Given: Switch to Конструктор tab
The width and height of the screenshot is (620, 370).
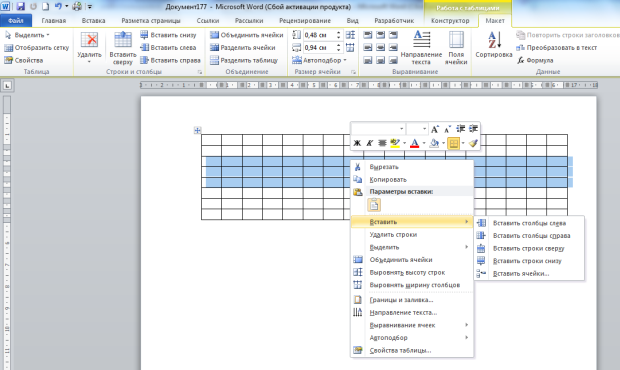Looking at the screenshot, I should pos(450,21).
